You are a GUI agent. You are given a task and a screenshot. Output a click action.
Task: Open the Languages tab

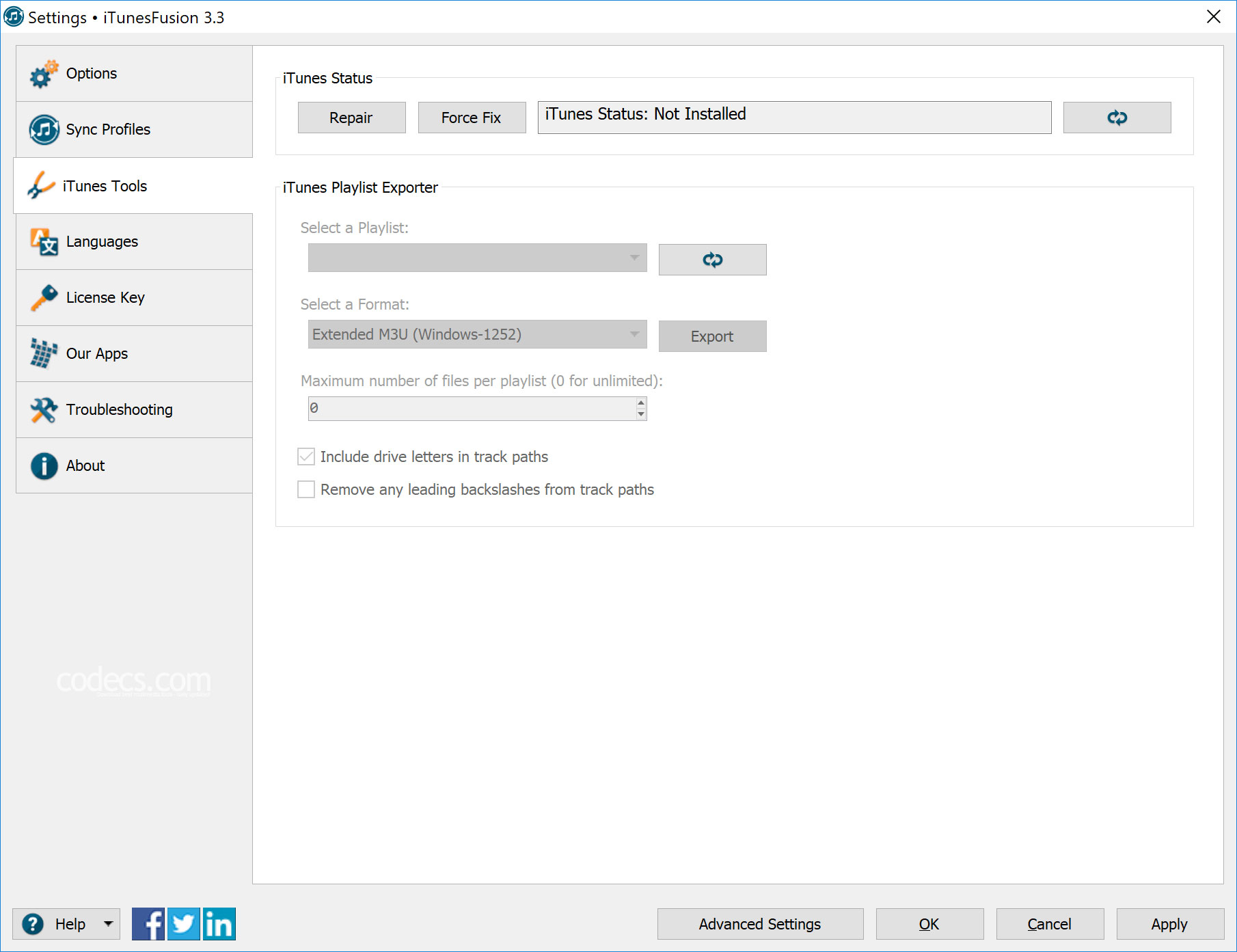pyautogui.click(x=134, y=242)
